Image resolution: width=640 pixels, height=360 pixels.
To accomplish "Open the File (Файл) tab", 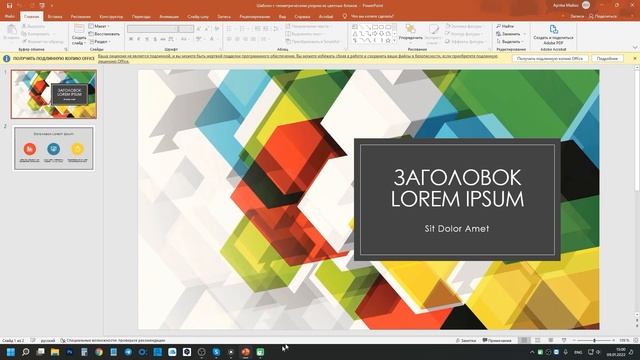I will [10, 17].
